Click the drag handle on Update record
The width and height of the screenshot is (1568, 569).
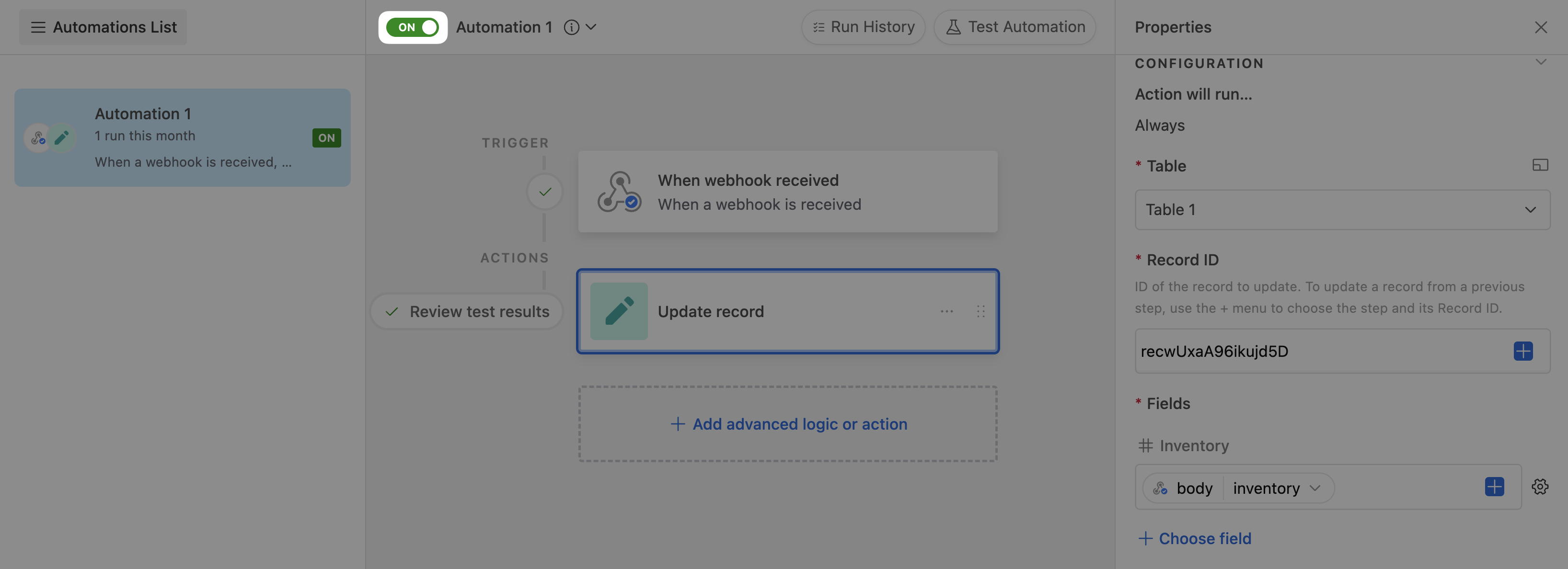(x=980, y=311)
